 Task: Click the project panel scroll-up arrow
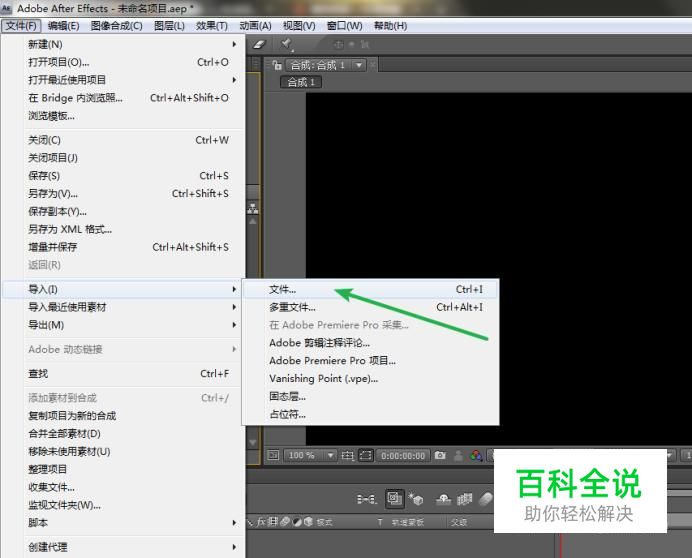(253, 221)
